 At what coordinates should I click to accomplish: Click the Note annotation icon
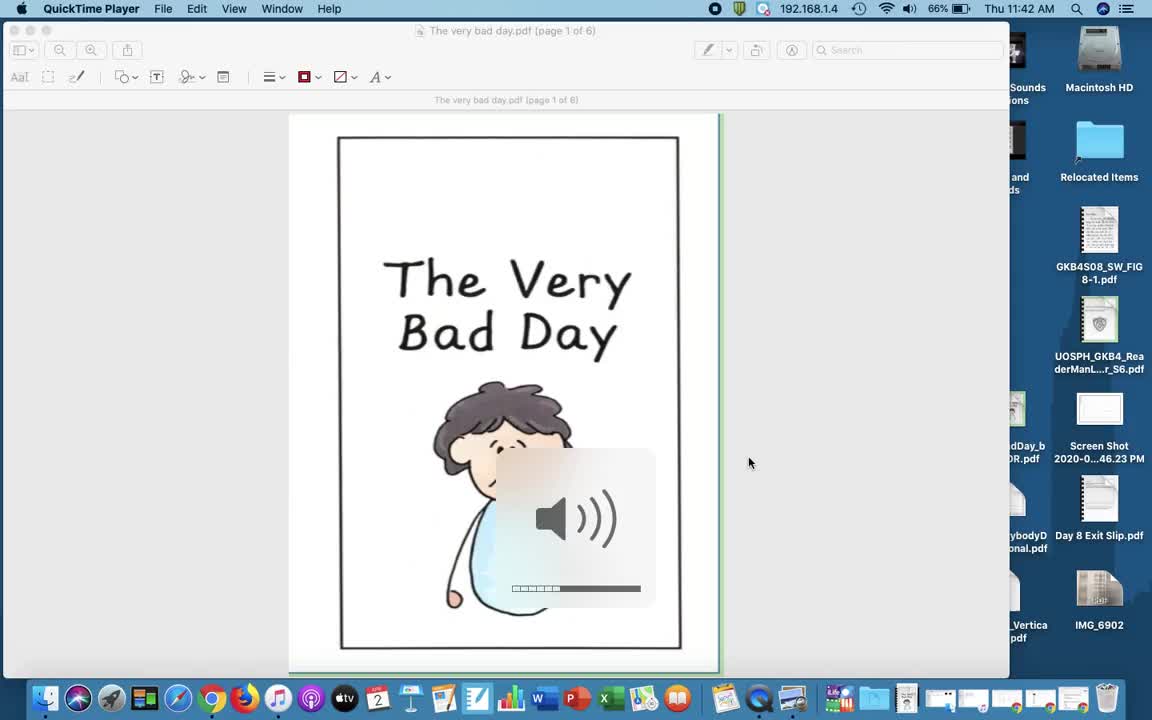(x=223, y=76)
